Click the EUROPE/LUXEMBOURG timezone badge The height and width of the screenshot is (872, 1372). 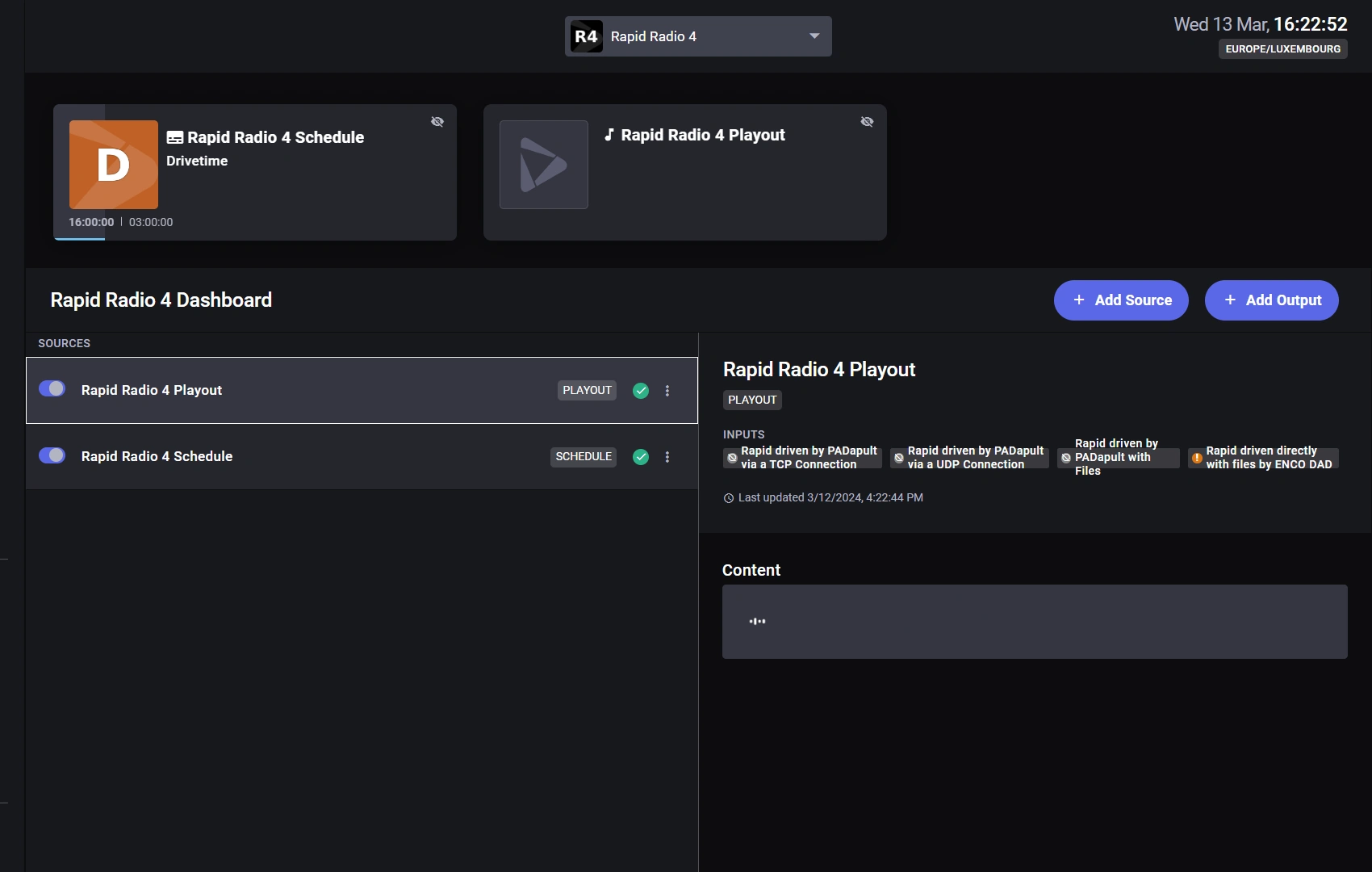(1283, 49)
